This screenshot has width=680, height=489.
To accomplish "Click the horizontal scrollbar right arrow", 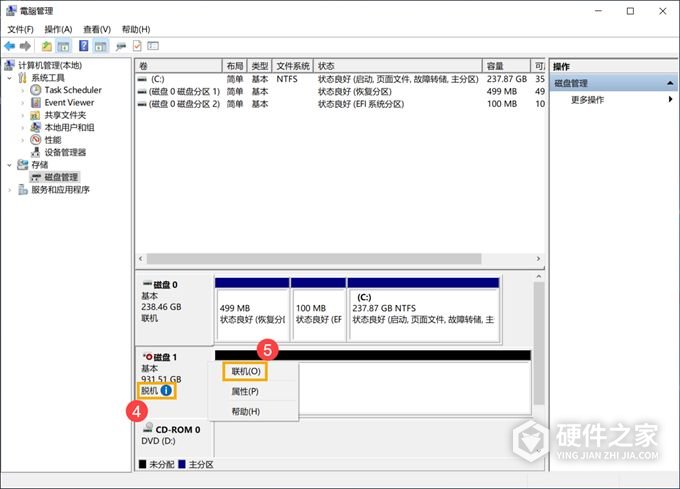I will [538, 259].
